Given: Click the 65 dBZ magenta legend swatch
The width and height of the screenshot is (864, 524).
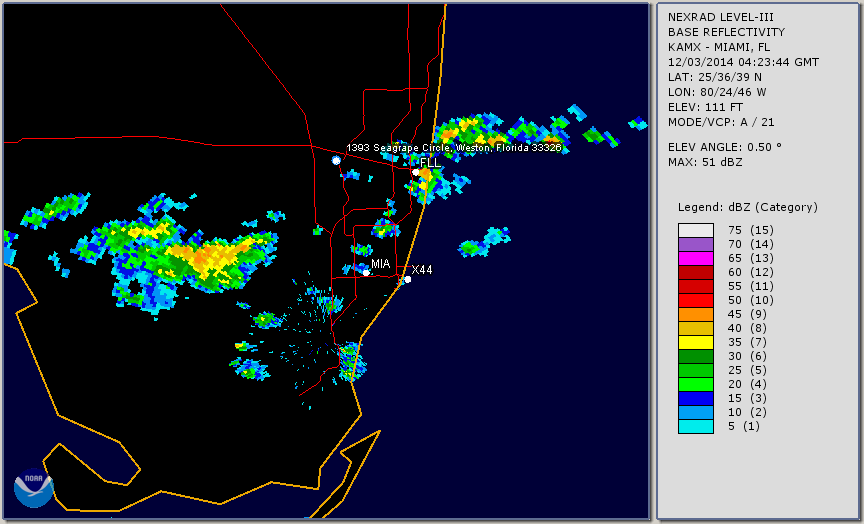Looking at the screenshot, I should click(x=696, y=258).
